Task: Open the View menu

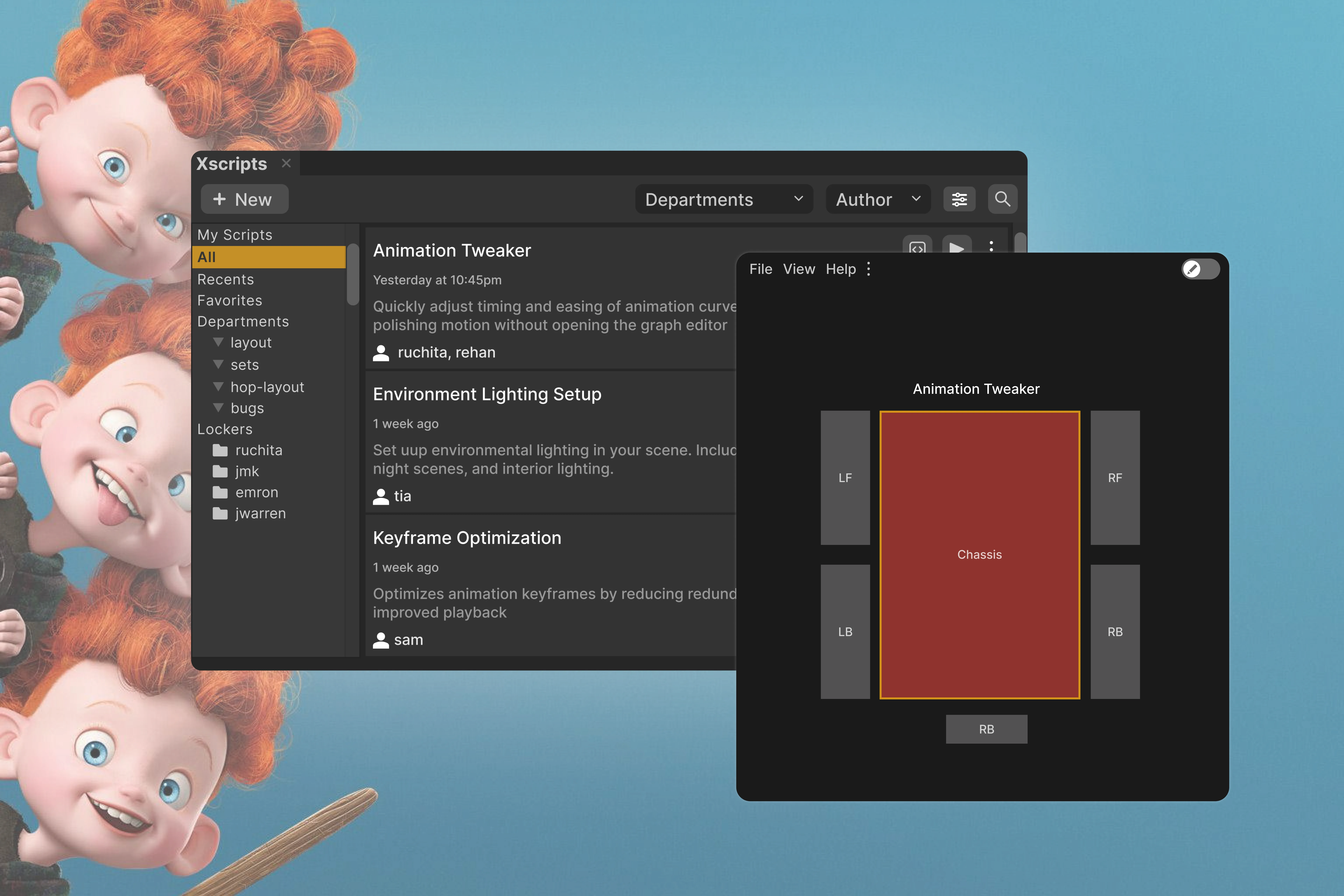Action: (x=799, y=269)
